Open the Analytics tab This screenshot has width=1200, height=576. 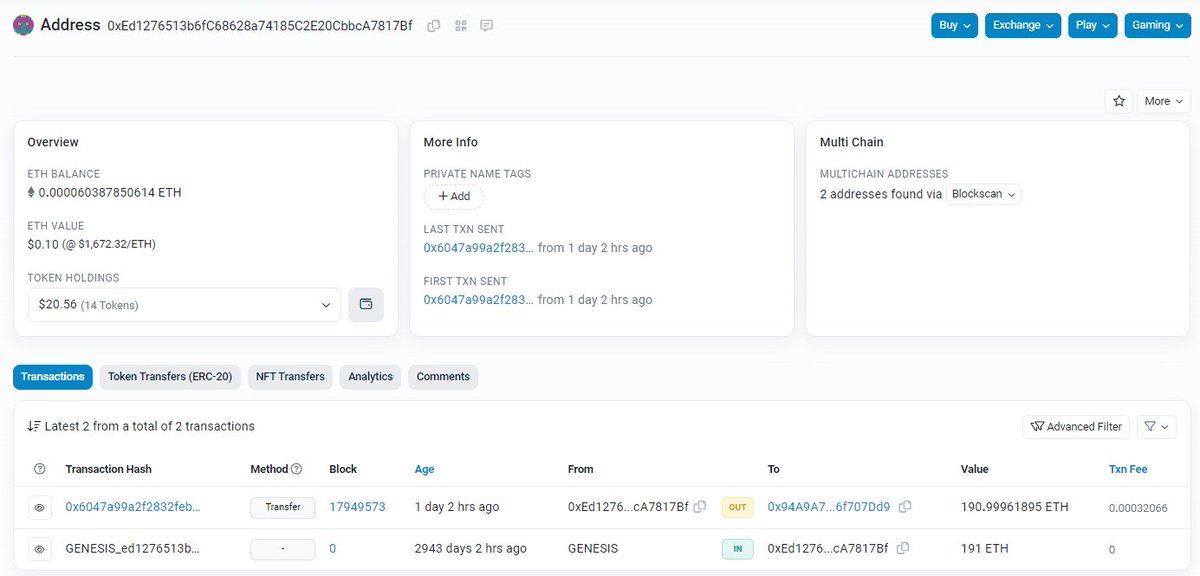(371, 377)
